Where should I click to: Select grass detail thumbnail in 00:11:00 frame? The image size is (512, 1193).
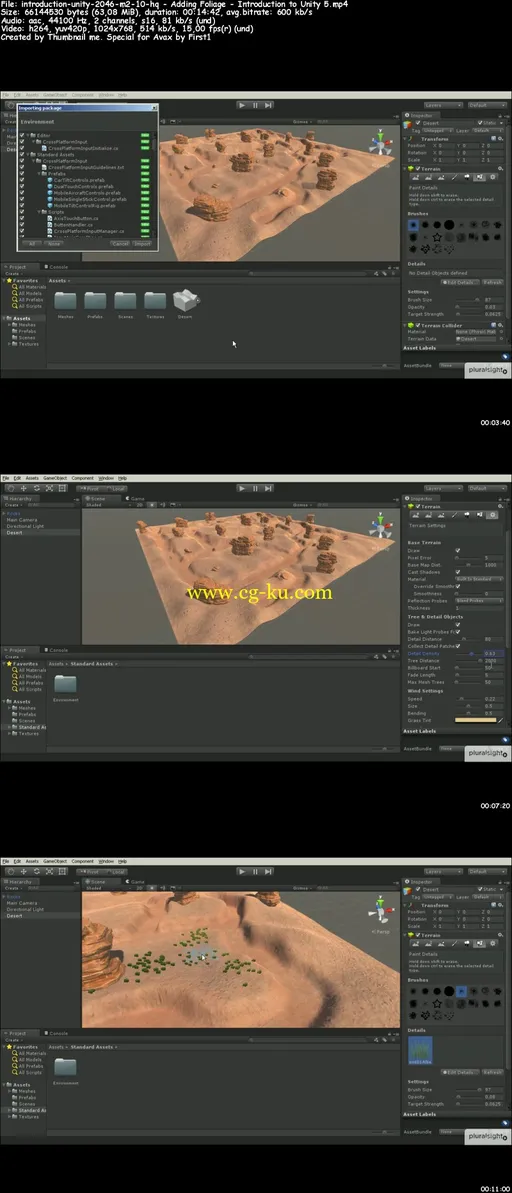tap(420, 1050)
